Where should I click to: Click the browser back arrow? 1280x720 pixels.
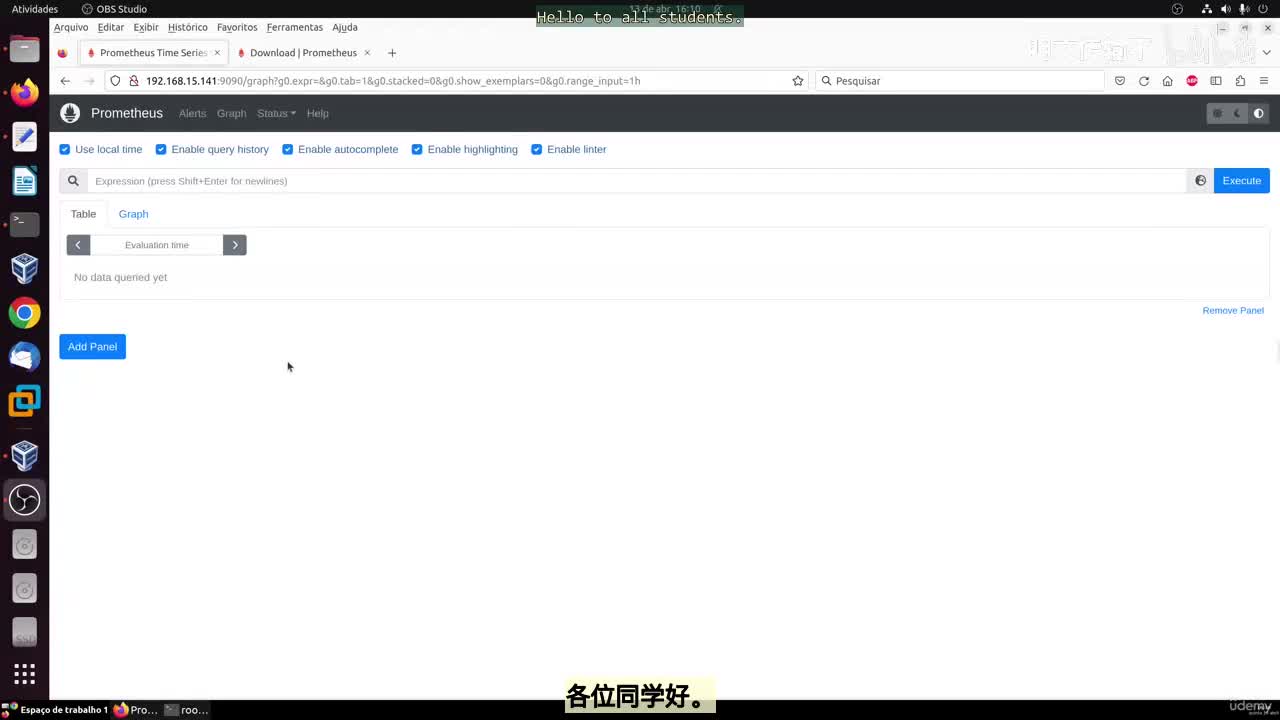pos(65,81)
